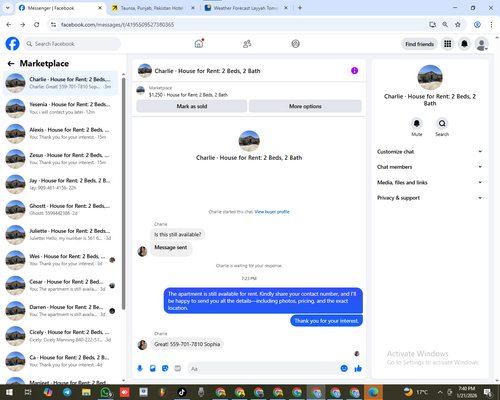Close the Taunsa Hotel tab
The width and height of the screenshot is (500, 400).
(x=193, y=8)
